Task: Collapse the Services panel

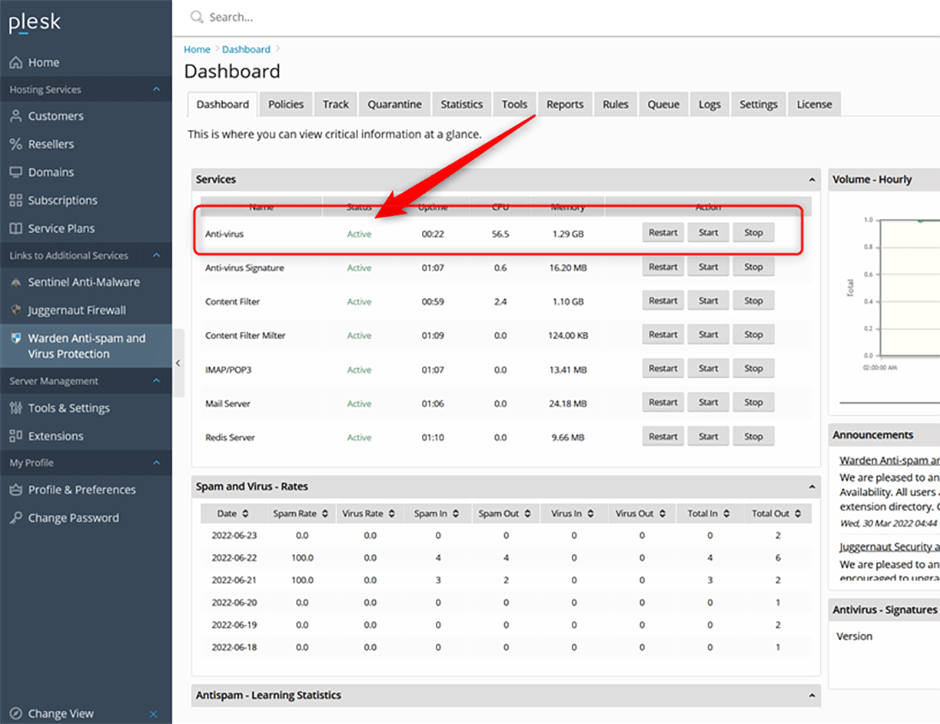Action: click(811, 180)
